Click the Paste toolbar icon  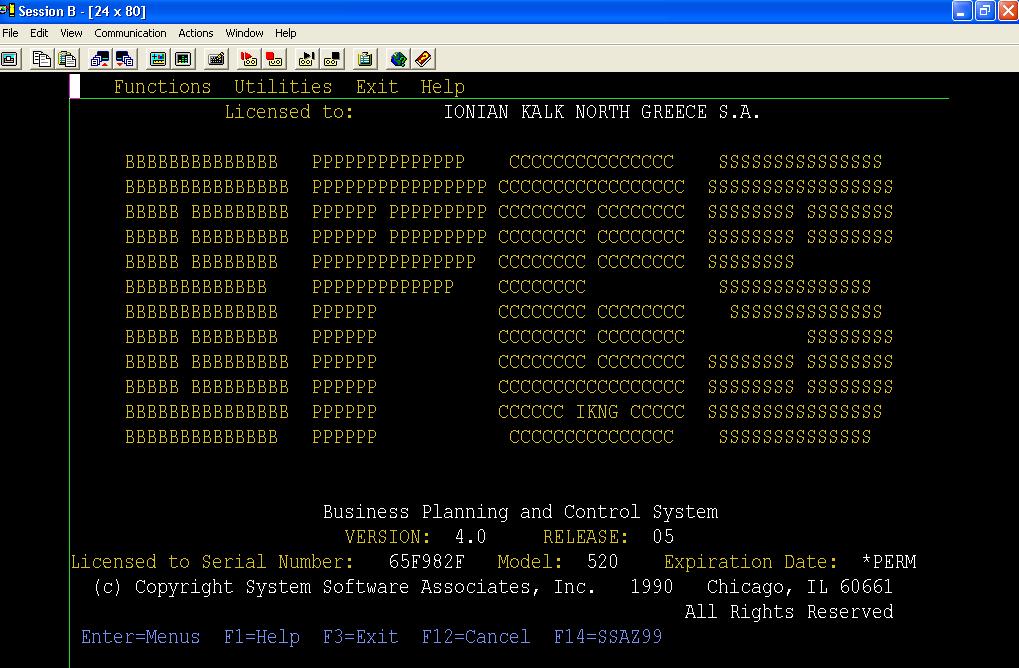pos(67,59)
